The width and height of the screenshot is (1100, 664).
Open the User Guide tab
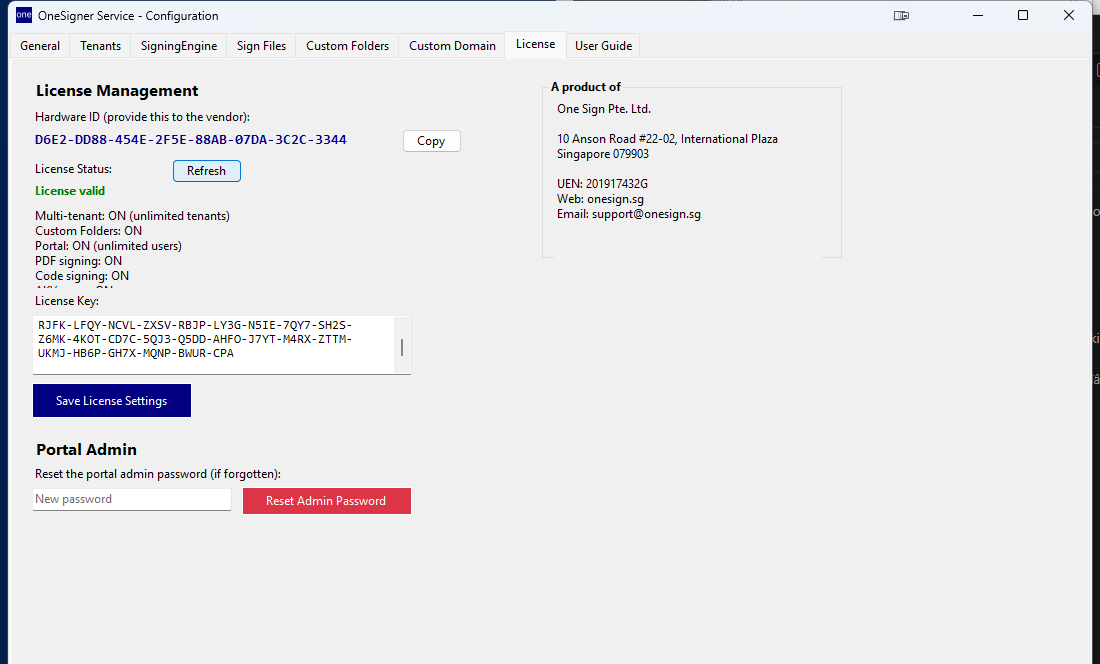tap(603, 46)
